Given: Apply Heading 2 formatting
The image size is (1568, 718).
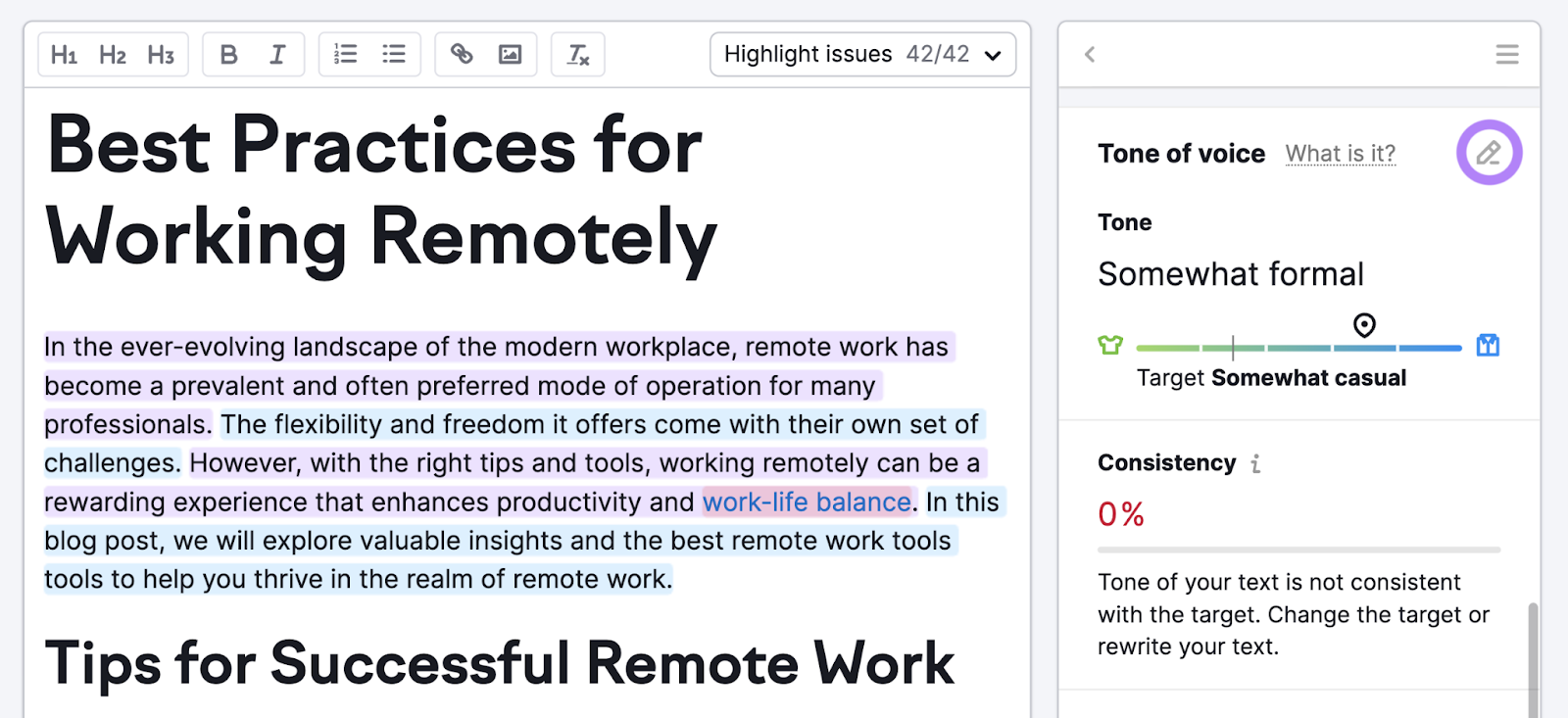Looking at the screenshot, I should click(113, 55).
